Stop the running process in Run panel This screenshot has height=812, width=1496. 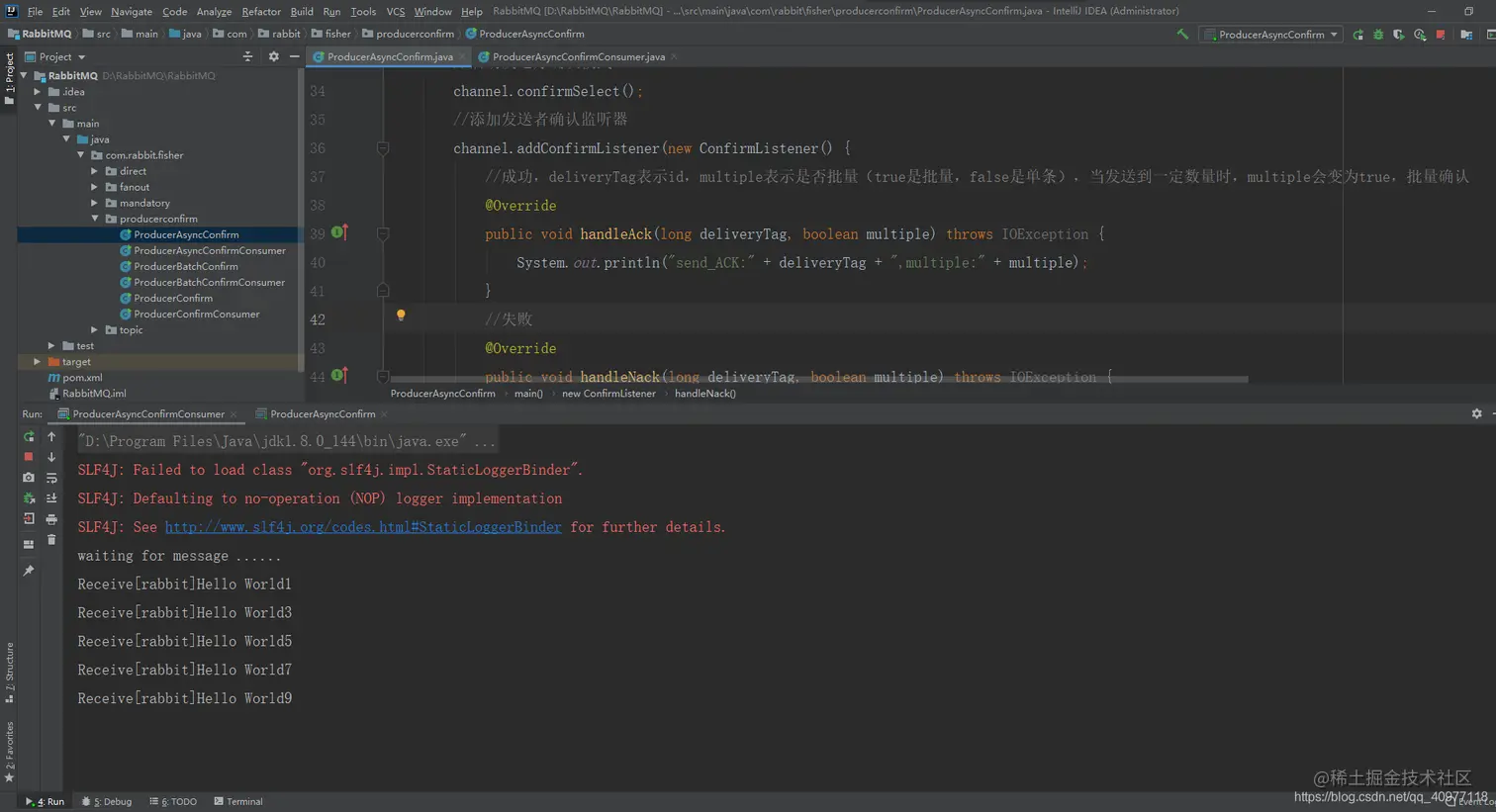click(29, 457)
